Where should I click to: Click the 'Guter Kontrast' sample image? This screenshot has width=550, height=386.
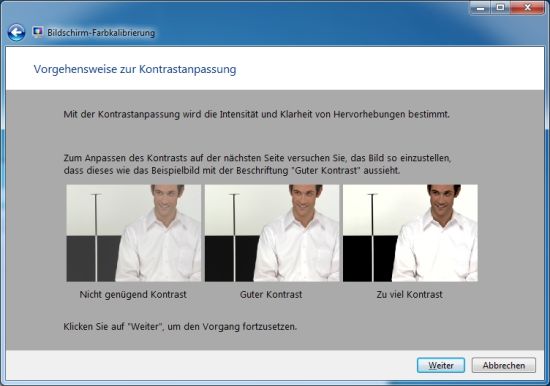point(272,233)
